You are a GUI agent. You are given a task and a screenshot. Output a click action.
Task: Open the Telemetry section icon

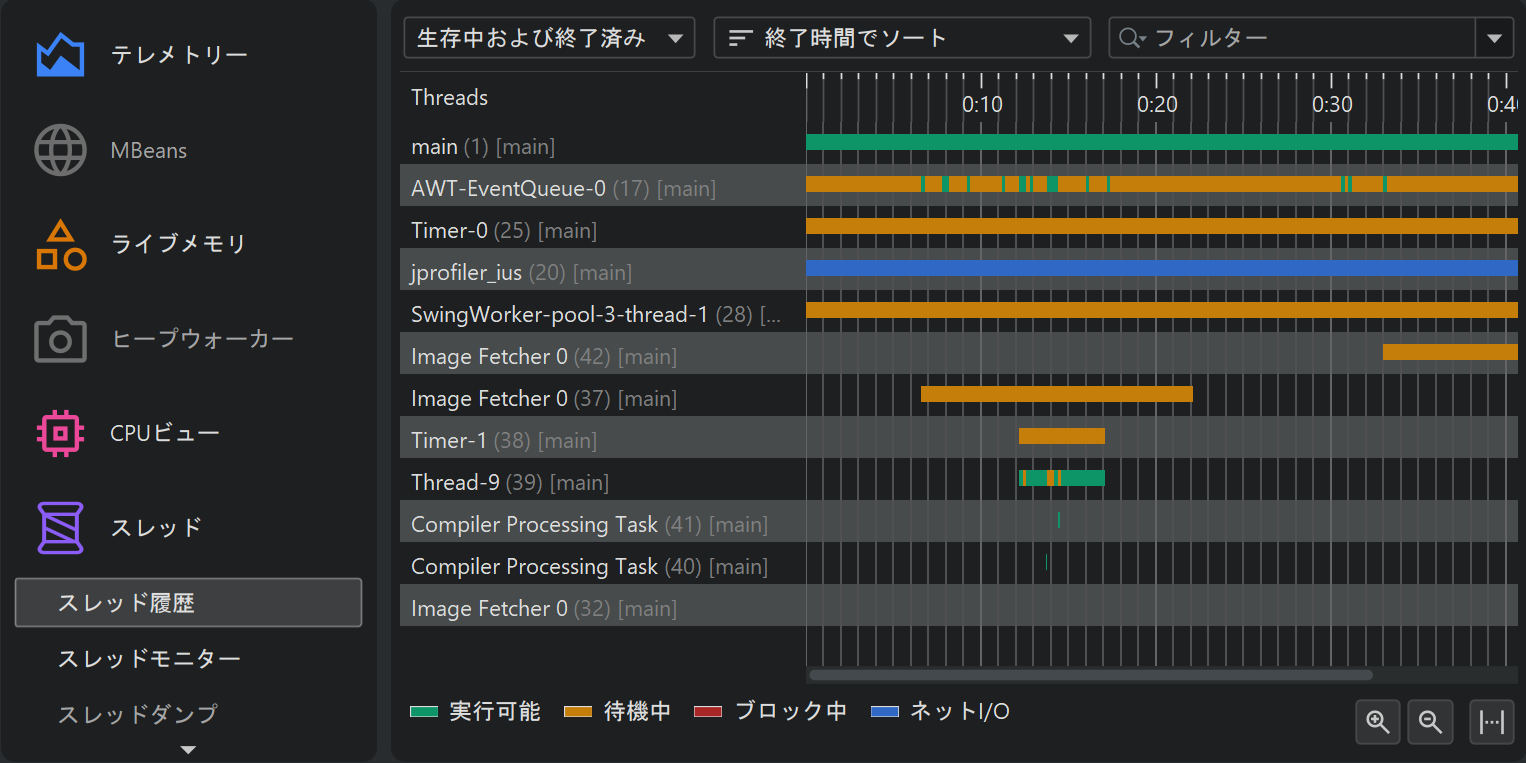pos(60,55)
